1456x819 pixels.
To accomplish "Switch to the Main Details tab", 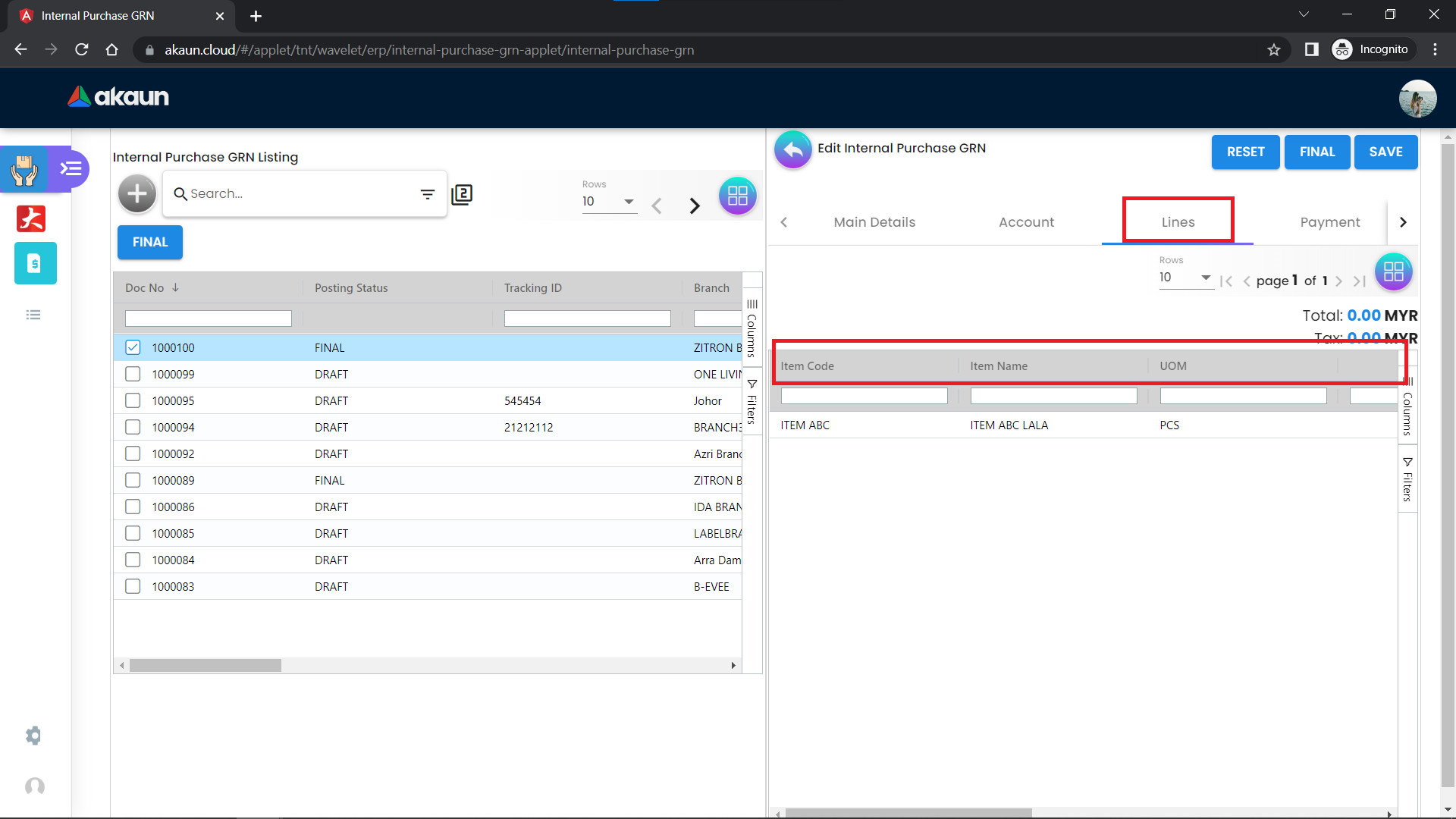I will point(874,222).
